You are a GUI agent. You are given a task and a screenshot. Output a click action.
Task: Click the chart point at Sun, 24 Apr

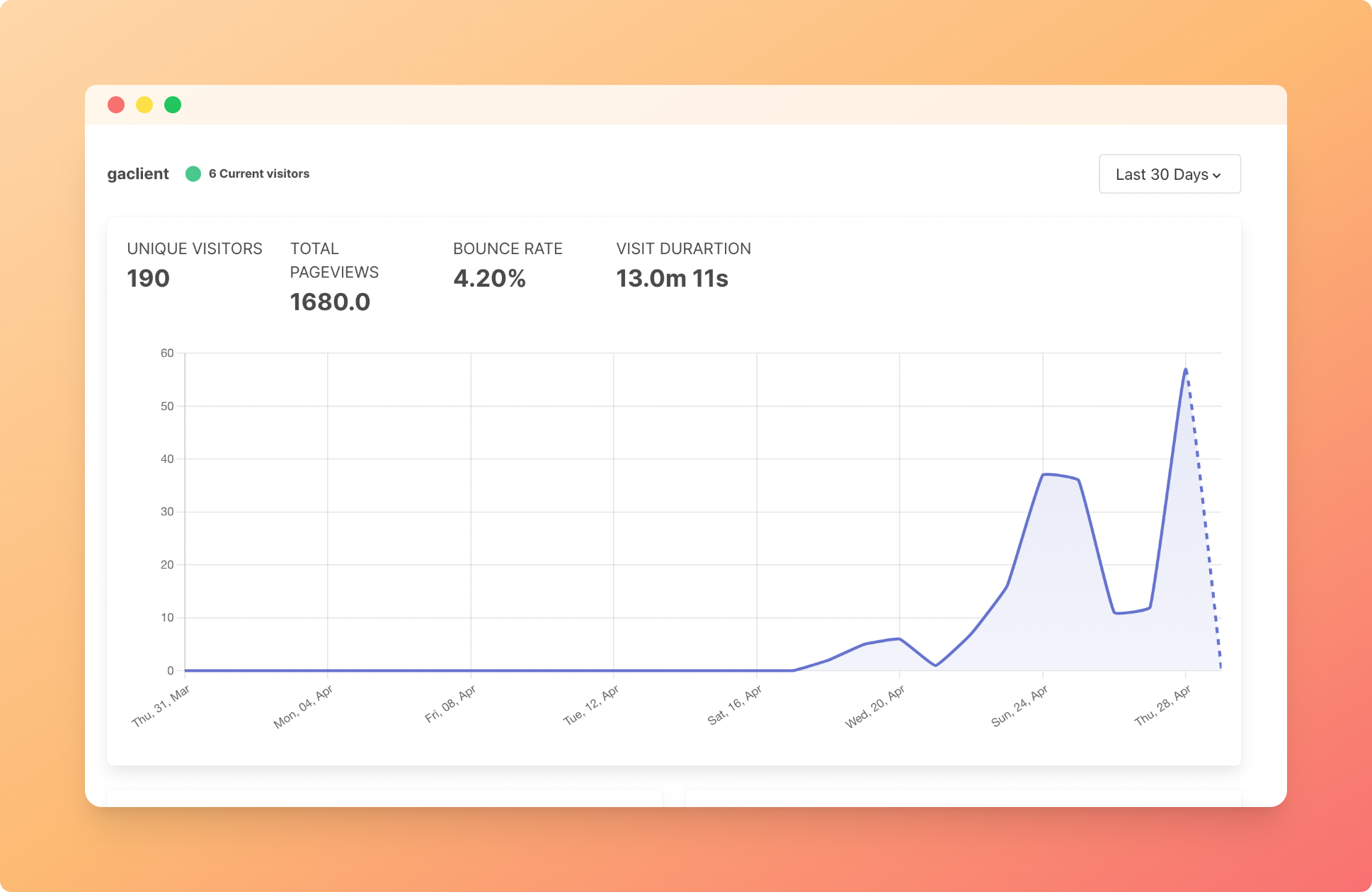(x=1043, y=475)
